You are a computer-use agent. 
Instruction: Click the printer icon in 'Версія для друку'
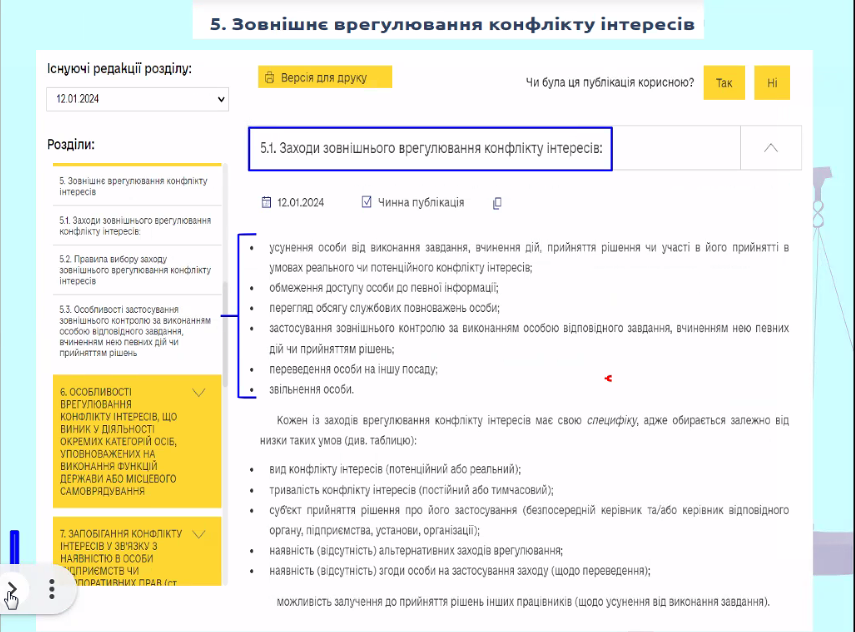tap(268, 78)
